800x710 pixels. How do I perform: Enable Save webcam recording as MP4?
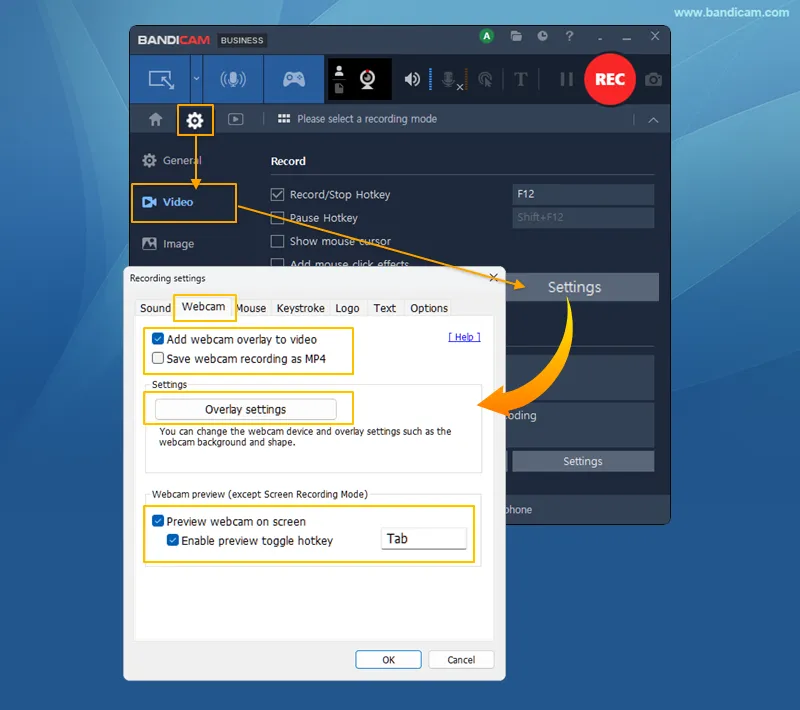(158, 359)
